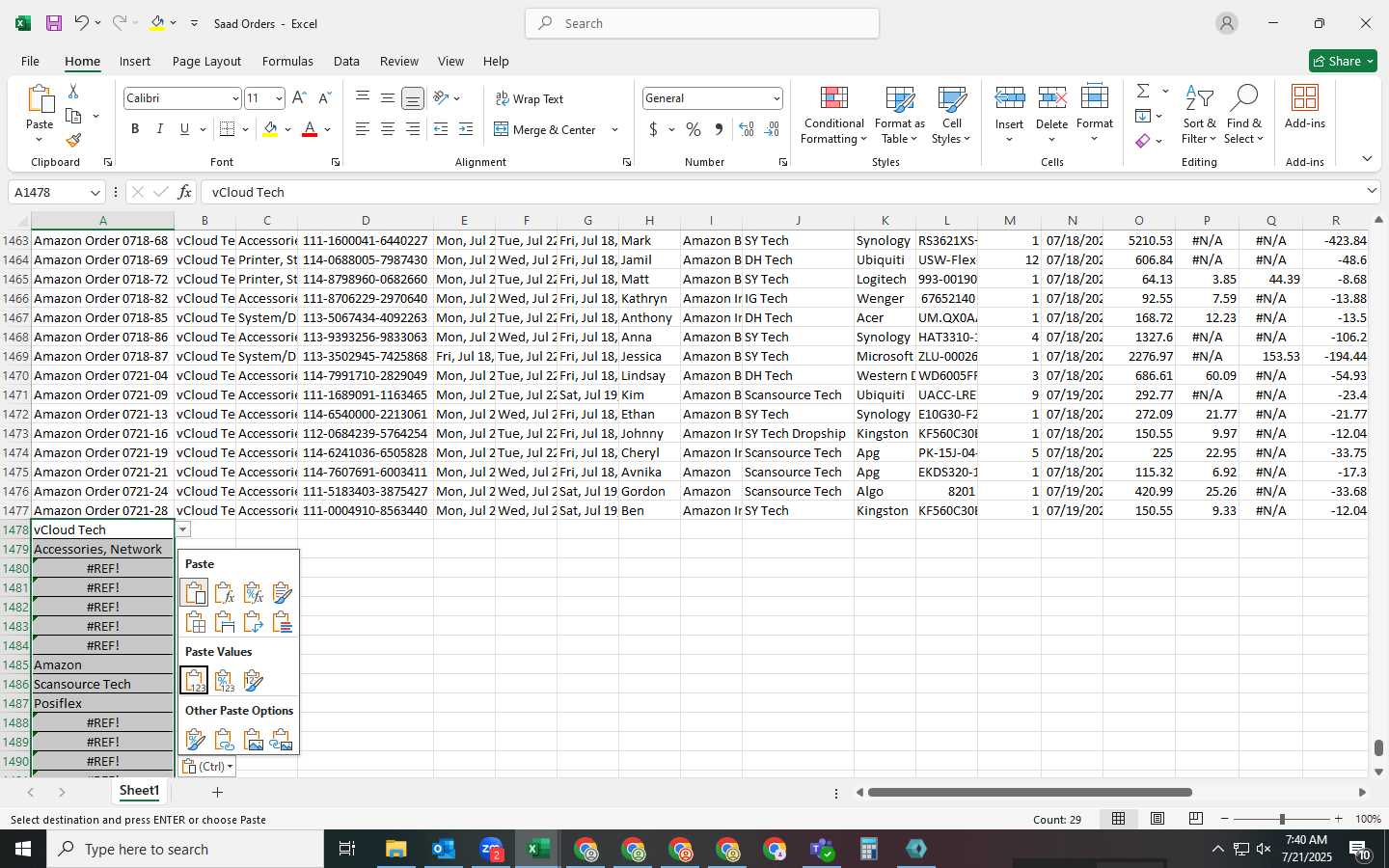Choose Keep Source Formatting paste option

tap(282, 592)
